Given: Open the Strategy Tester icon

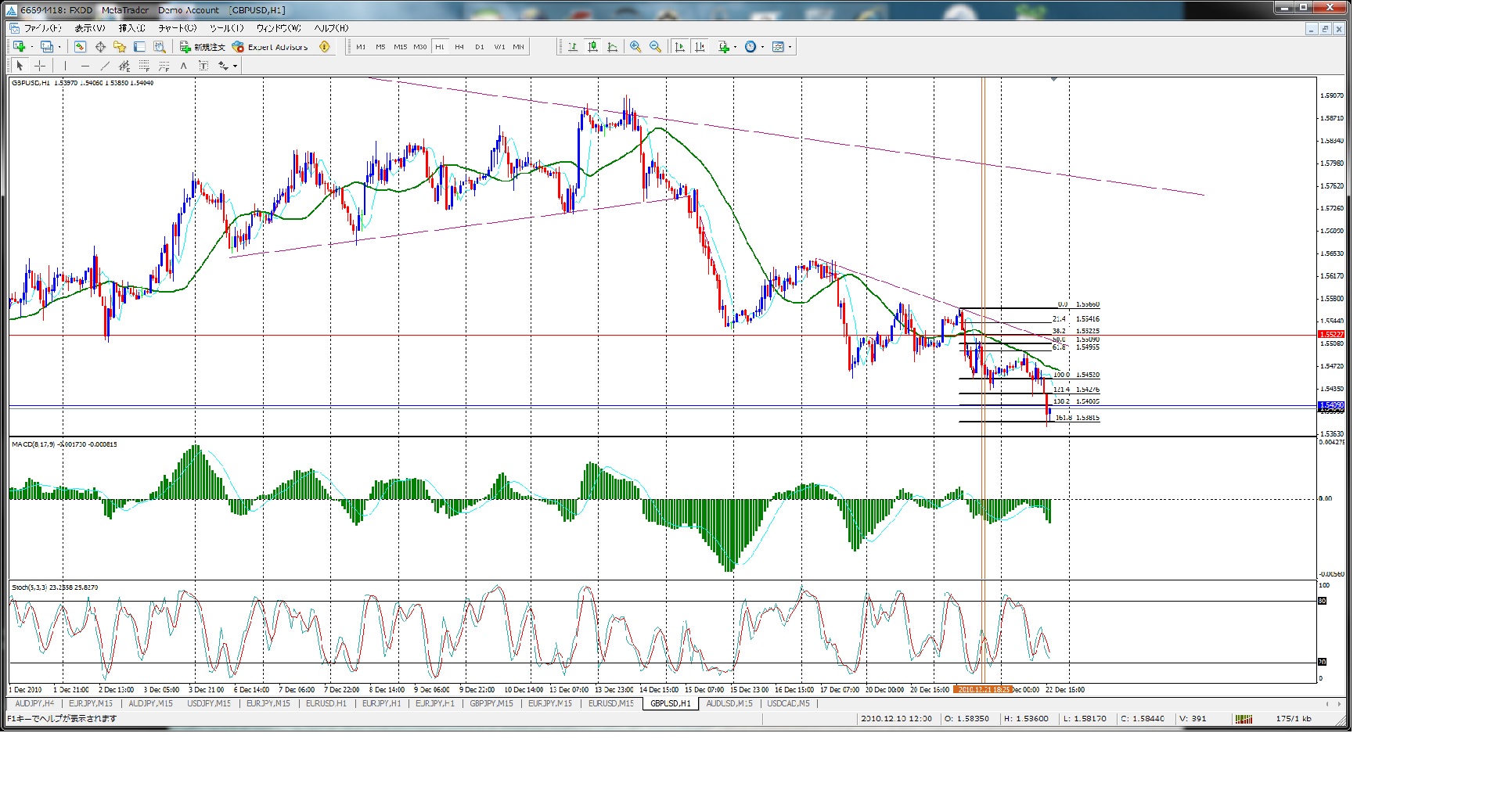Looking at the screenshot, I should [160, 47].
